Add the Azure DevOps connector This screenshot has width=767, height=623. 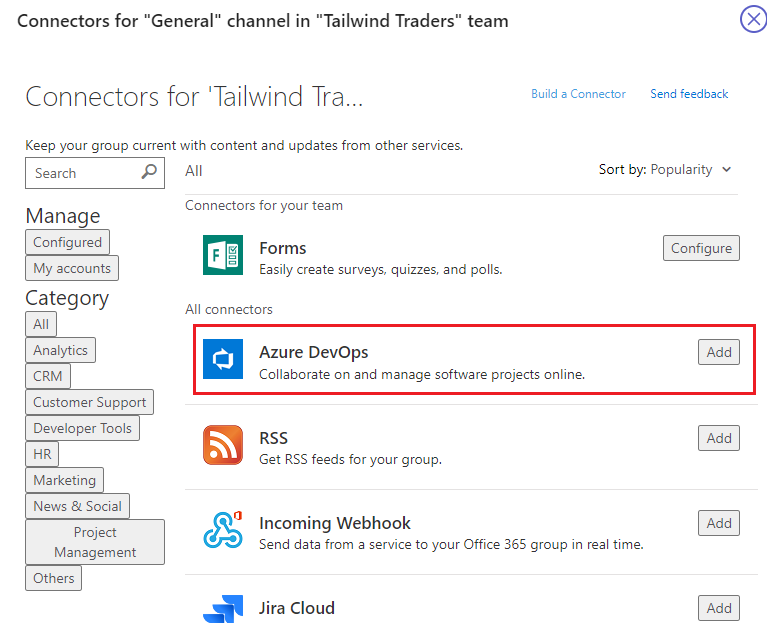tap(719, 352)
